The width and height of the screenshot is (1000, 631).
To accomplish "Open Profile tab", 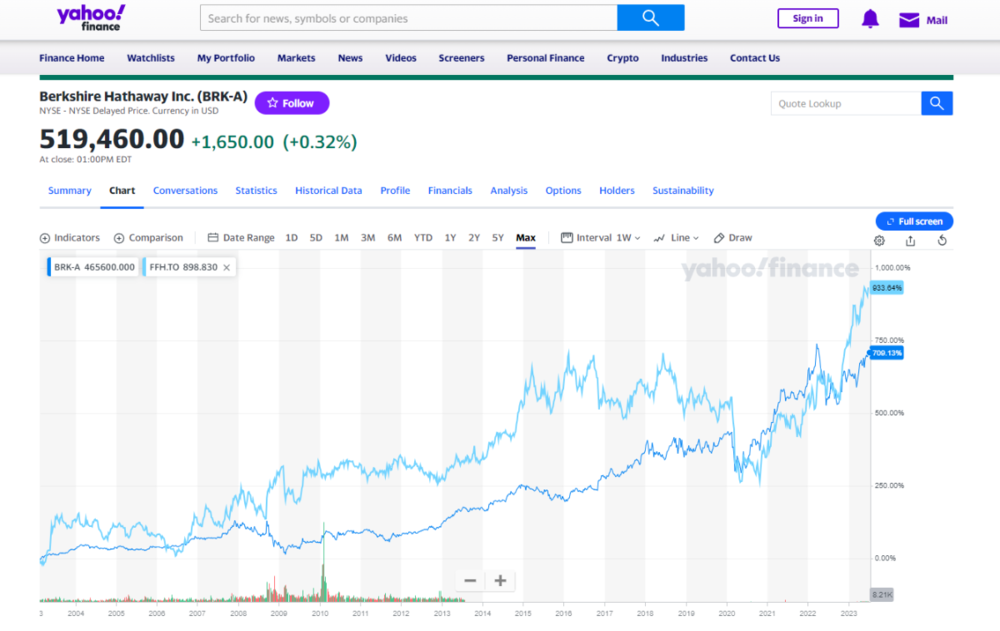I will pos(395,190).
